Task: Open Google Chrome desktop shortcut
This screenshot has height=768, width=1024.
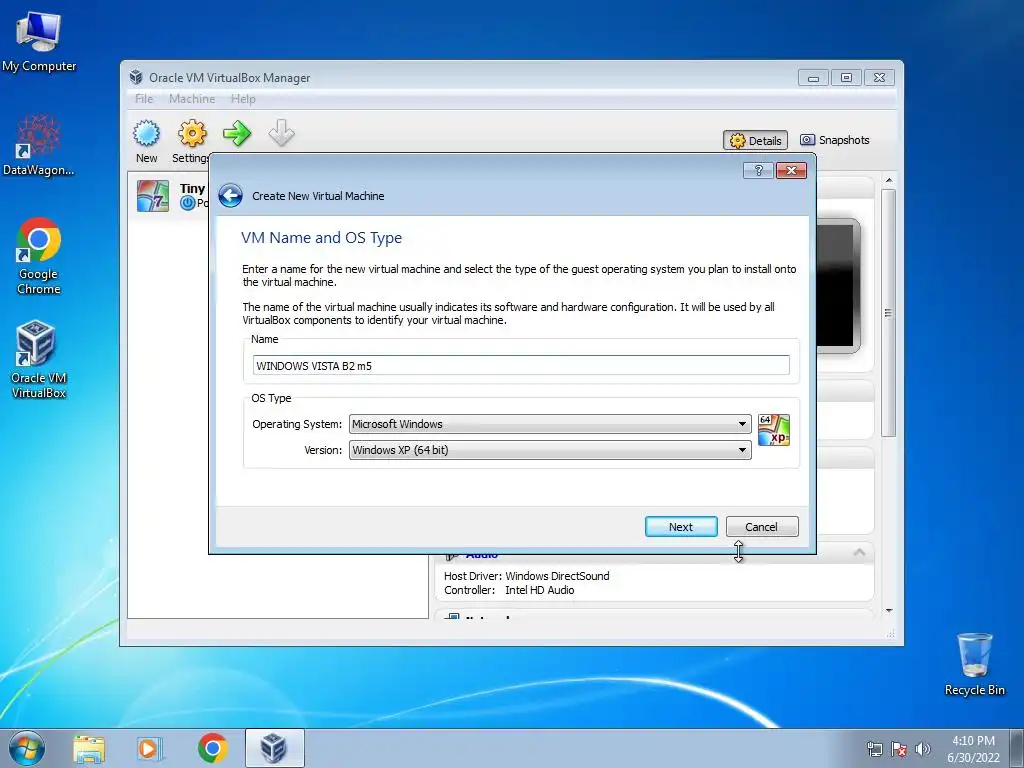Action: 39,257
